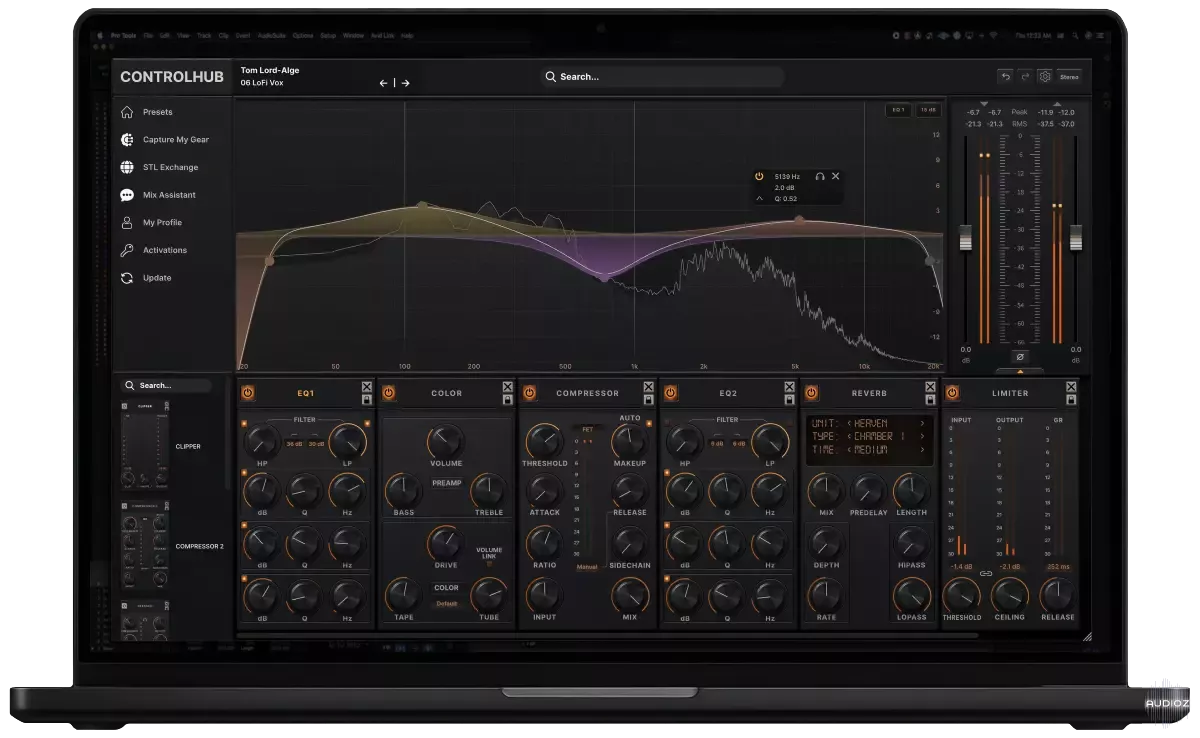The width and height of the screenshot is (1200, 738).
Task: Toggle power of the 5130 Hz band
Action: [759, 176]
